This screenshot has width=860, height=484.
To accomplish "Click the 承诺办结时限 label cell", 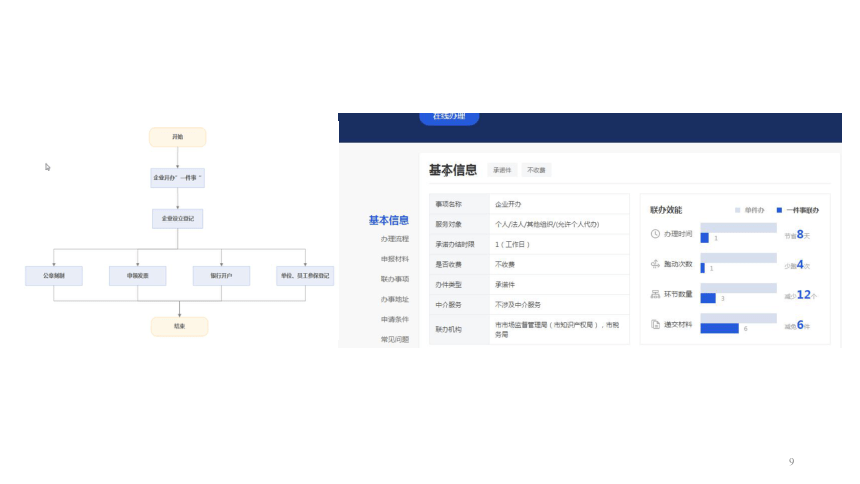I will (x=460, y=245).
